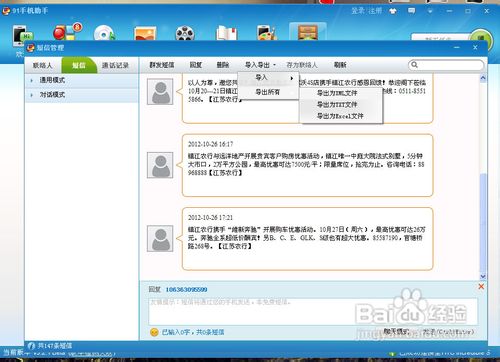Image resolution: width=500 pixels, height=362 pixels.
Task: Click the avatar of the first message
Action: click(160, 92)
